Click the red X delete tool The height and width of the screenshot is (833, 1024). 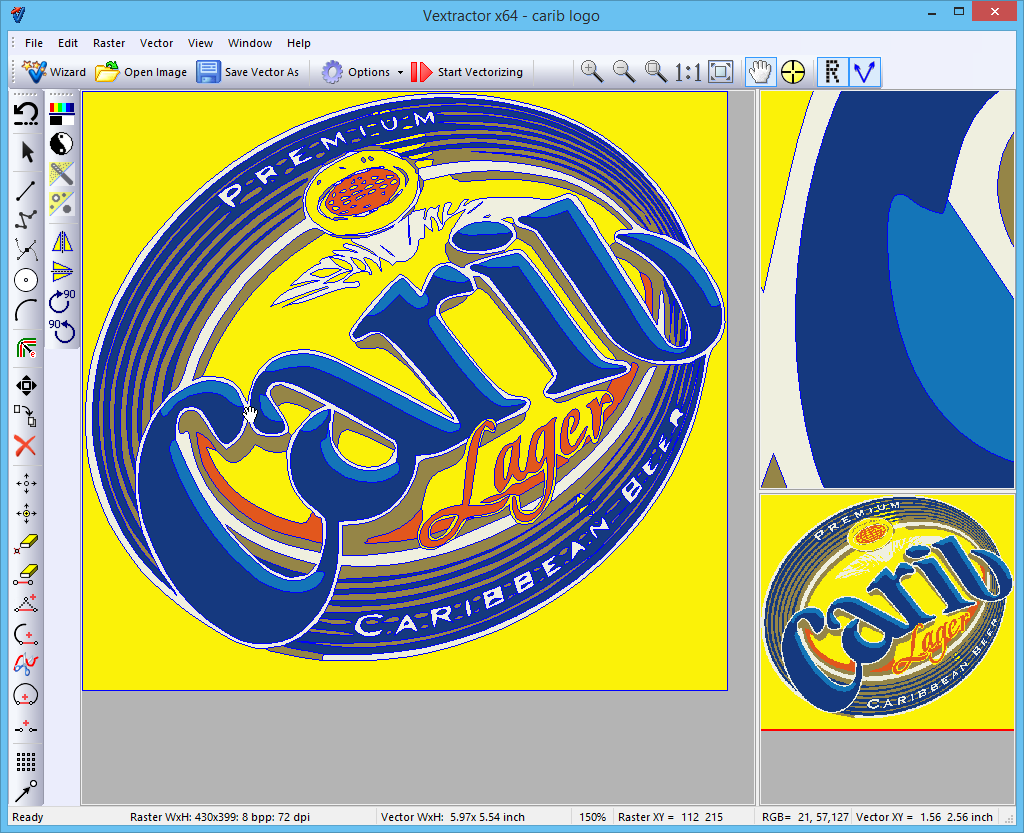tap(26, 446)
